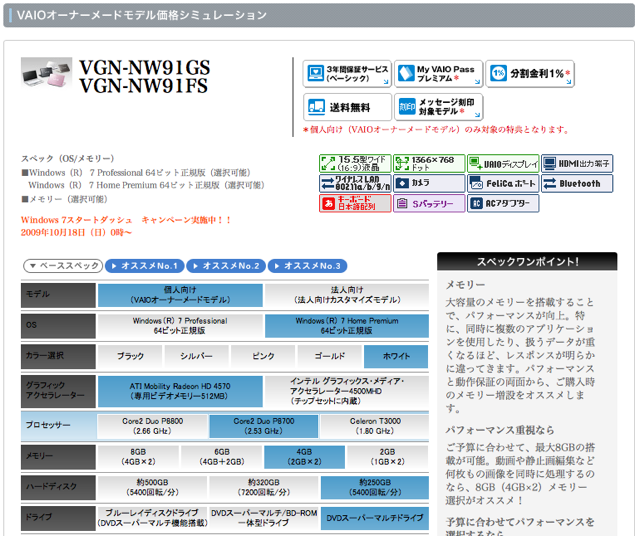This screenshot has height=536, width=640.
Task: Click Windows 7スタートダッシュ campaign text
Action: (127, 220)
